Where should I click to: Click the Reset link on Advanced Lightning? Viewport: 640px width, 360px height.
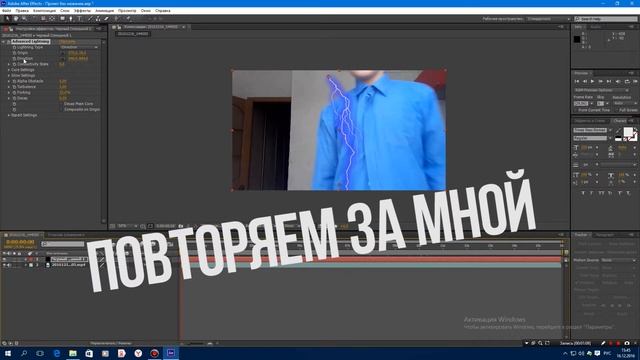(x=67, y=42)
